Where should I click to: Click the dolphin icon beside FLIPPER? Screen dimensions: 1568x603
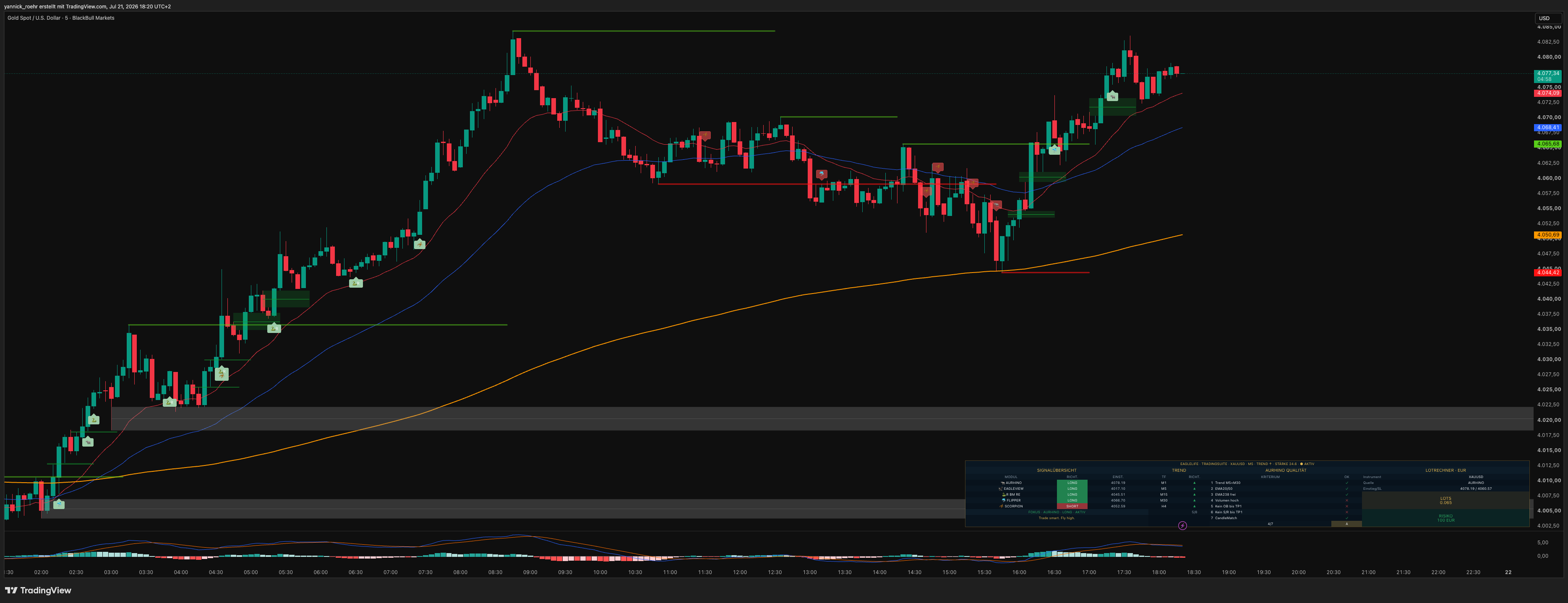(x=1004, y=500)
